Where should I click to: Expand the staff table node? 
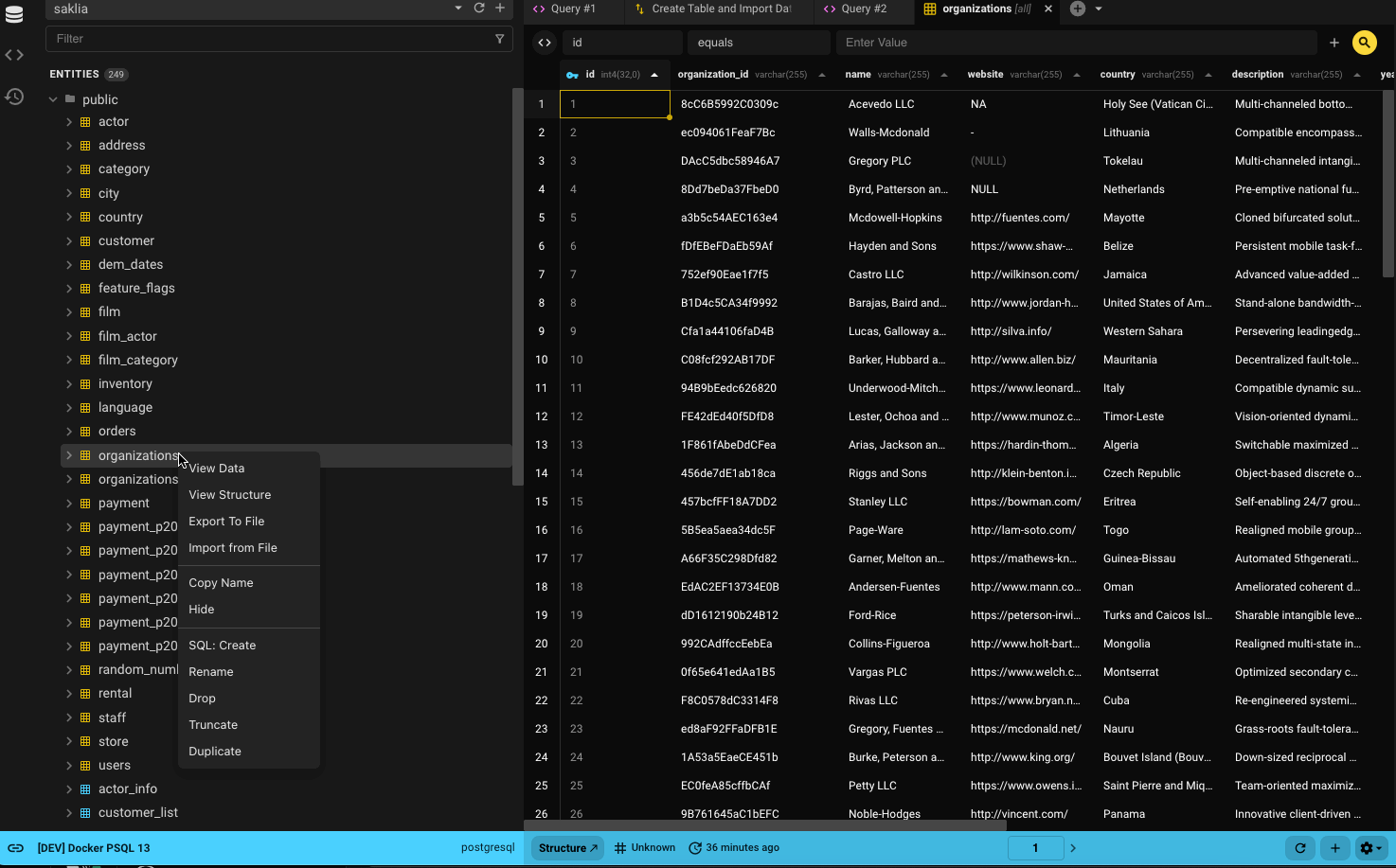pyautogui.click(x=69, y=717)
